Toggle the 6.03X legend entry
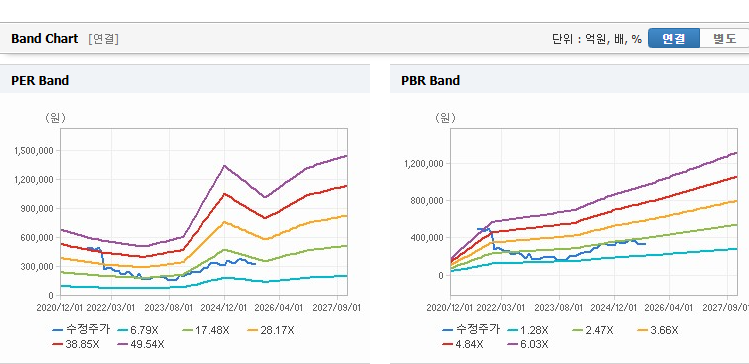 (528, 344)
